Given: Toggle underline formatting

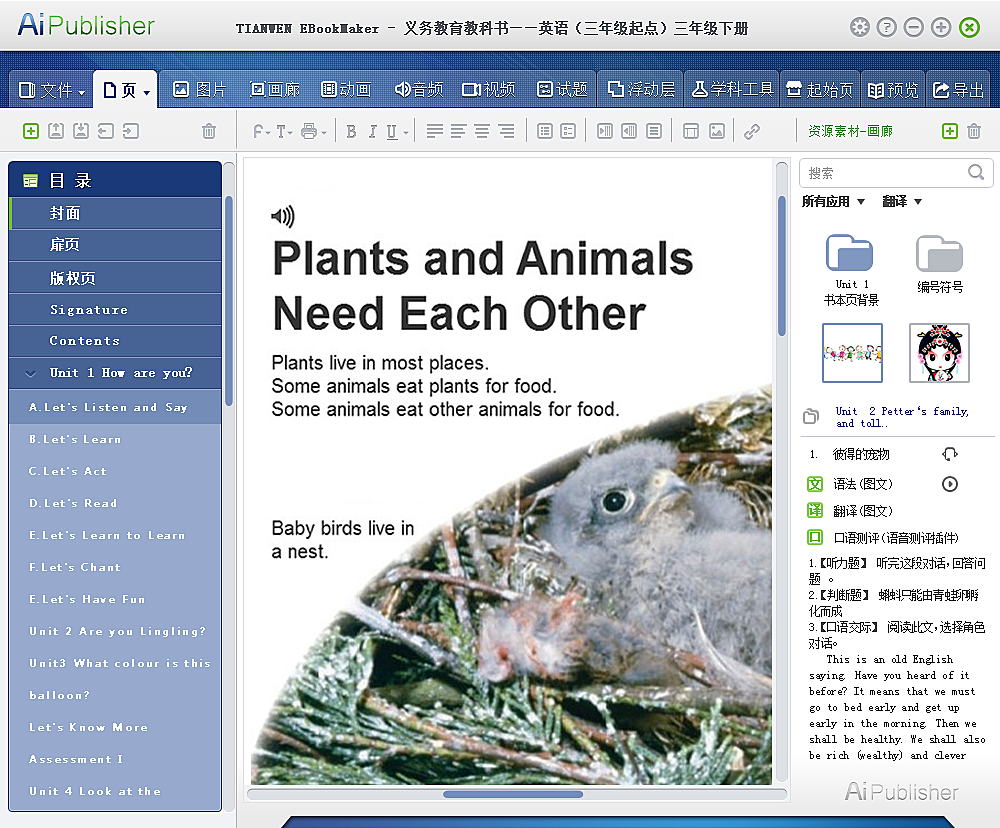Looking at the screenshot, I should point(392,131).
